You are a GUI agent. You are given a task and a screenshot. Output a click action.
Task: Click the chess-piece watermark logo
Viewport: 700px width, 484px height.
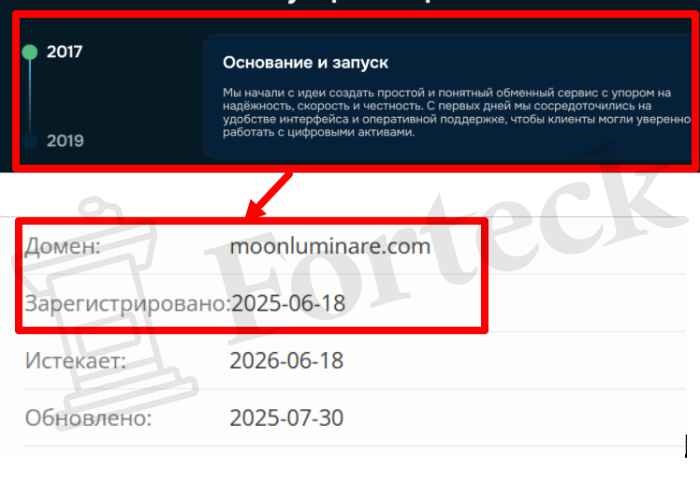point(105,313)
